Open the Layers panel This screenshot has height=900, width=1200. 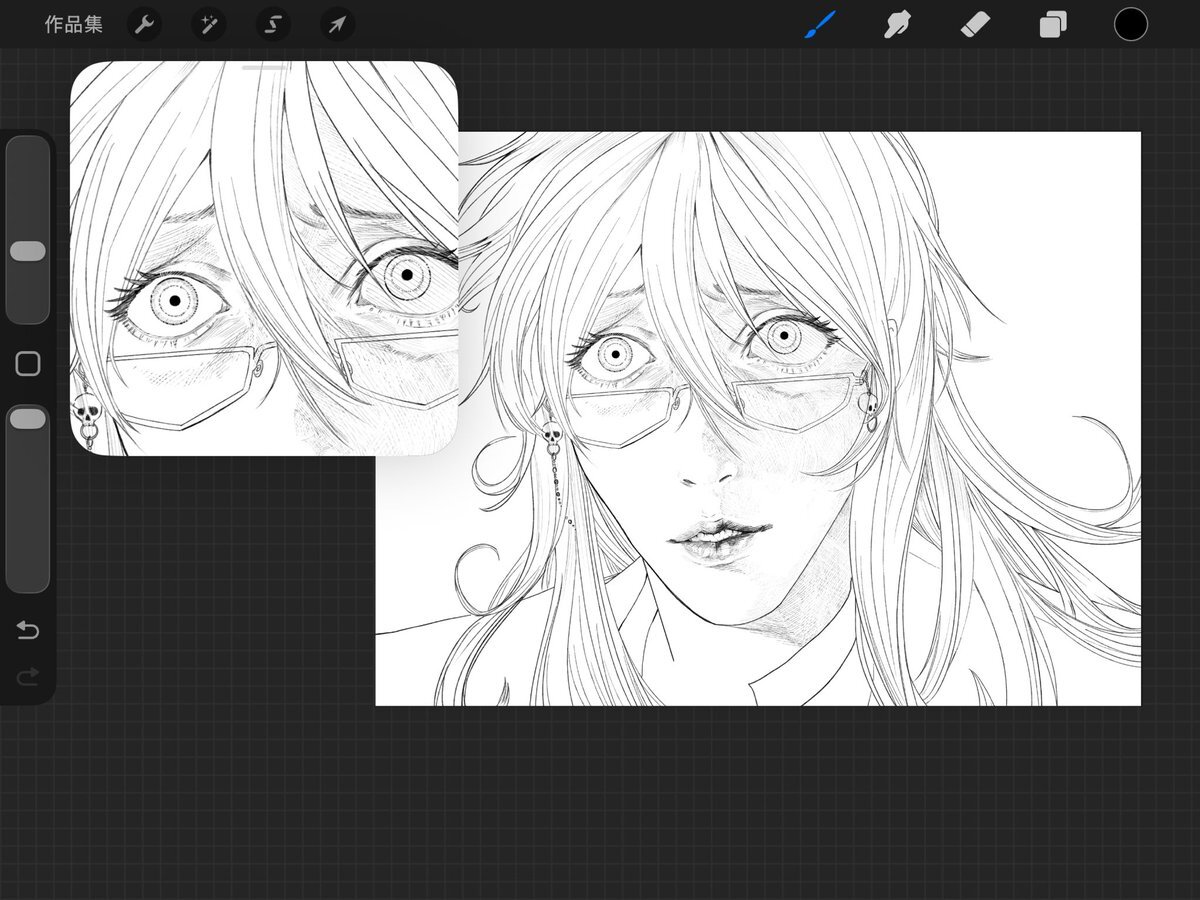1053,25
